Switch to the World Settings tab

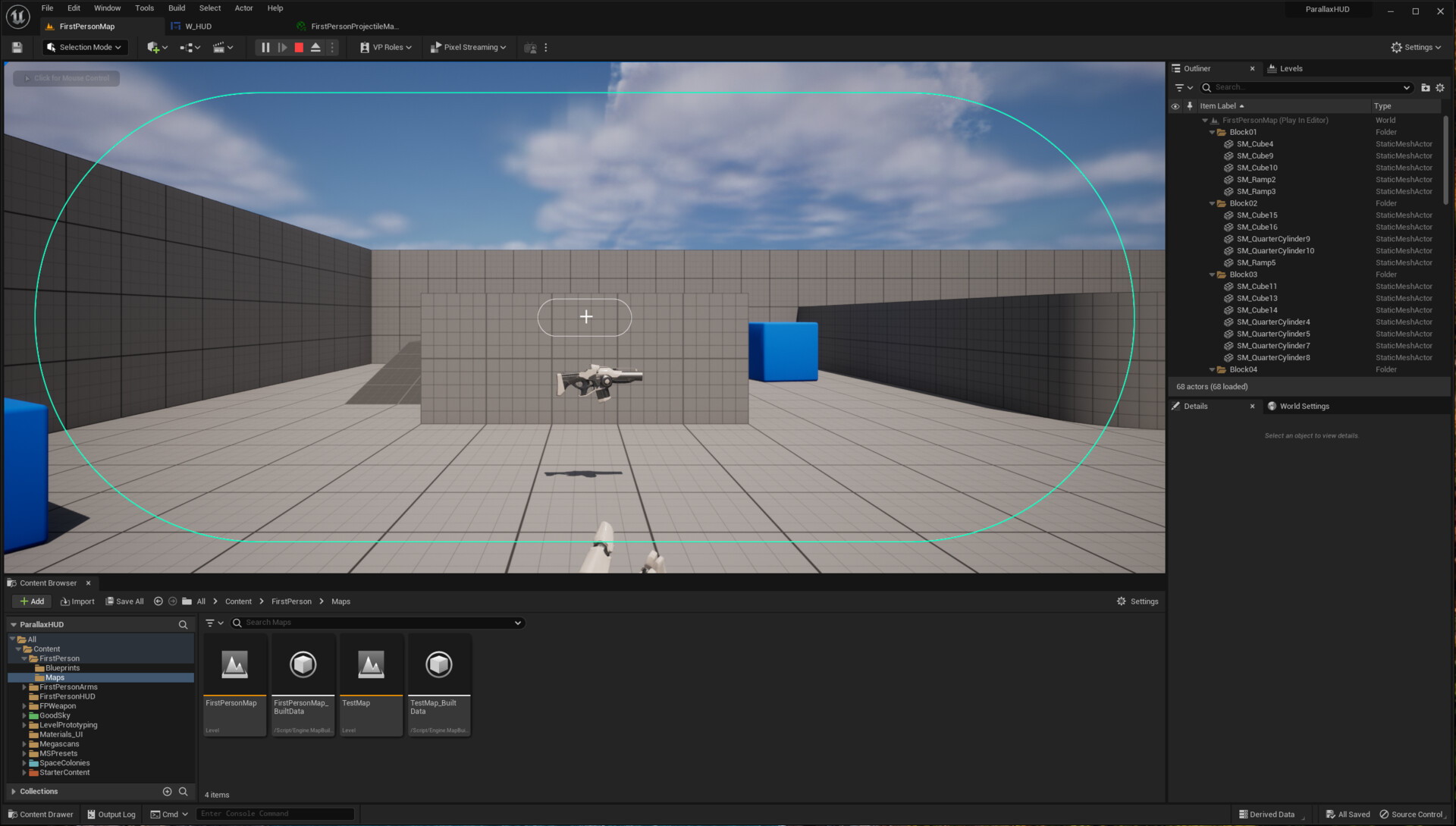(x=1304, y=406)
